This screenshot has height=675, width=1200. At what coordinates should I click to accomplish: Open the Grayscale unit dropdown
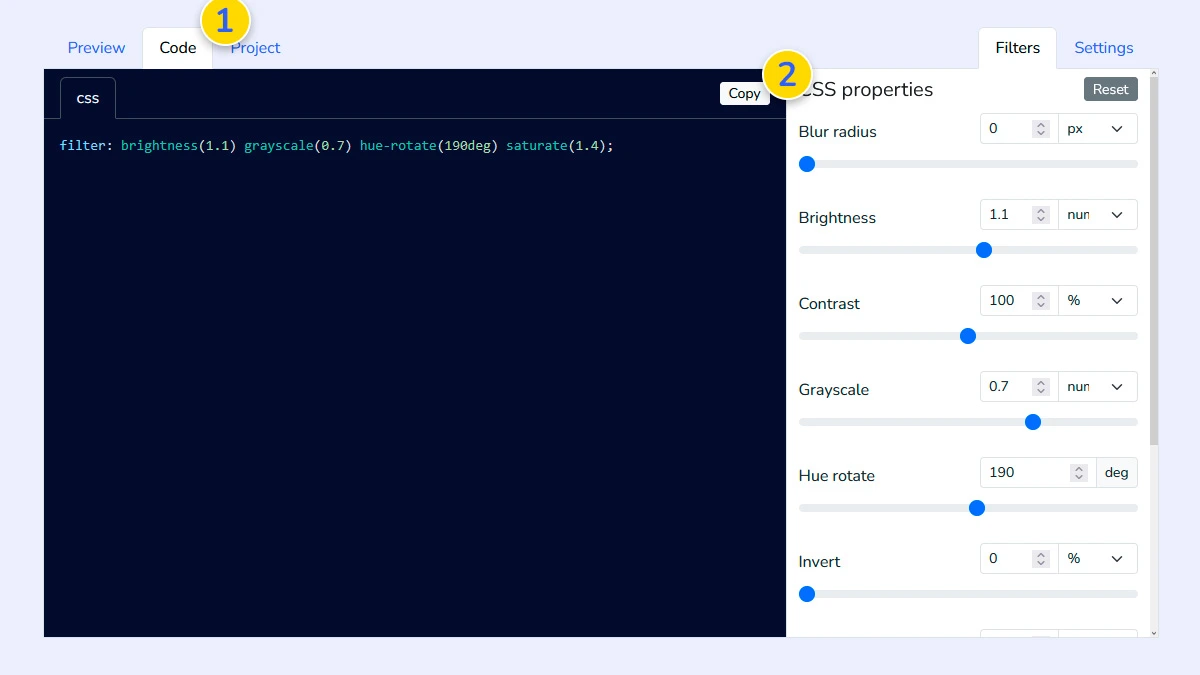click(1097, 386)
